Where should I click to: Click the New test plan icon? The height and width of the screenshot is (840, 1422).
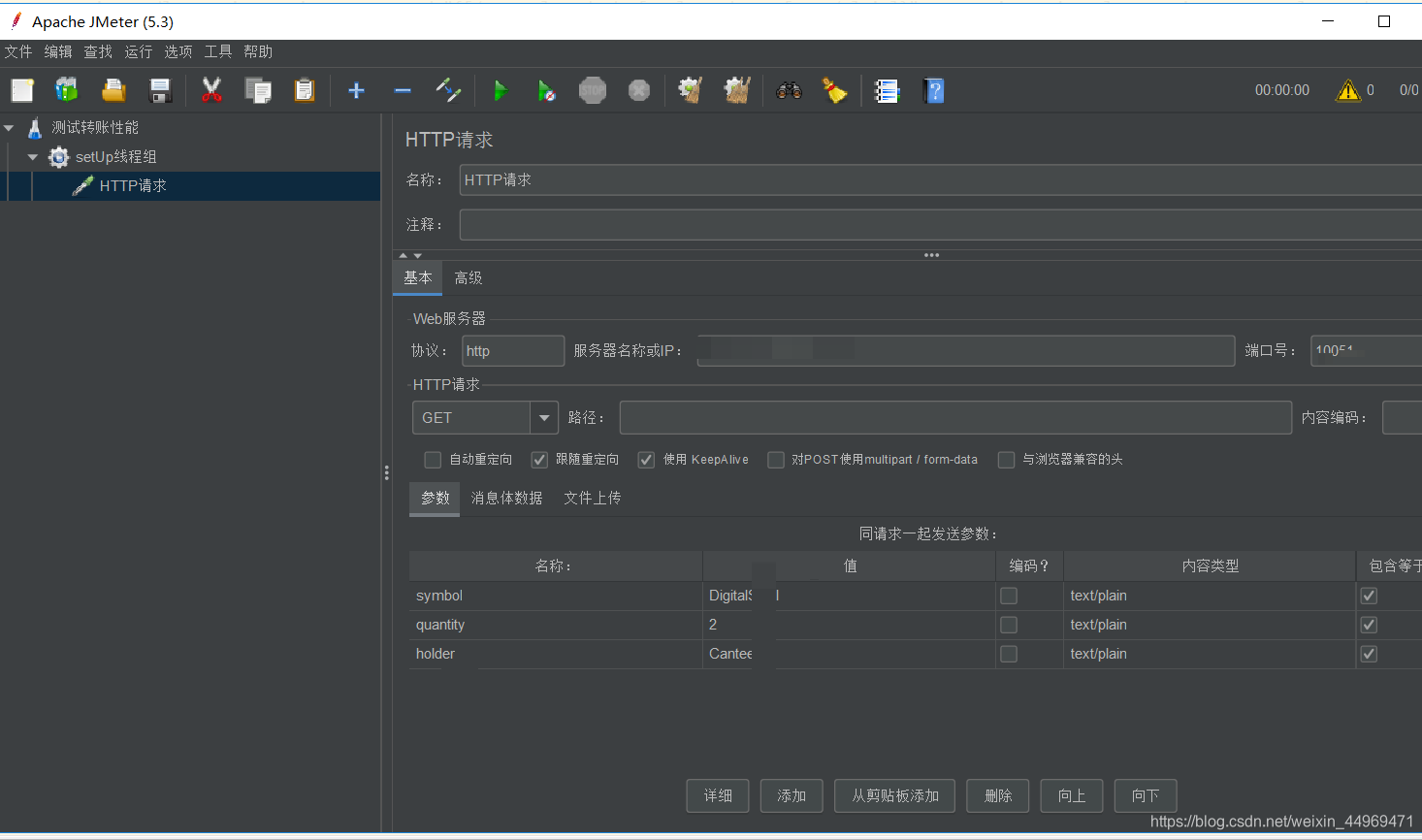coord(22,90)
